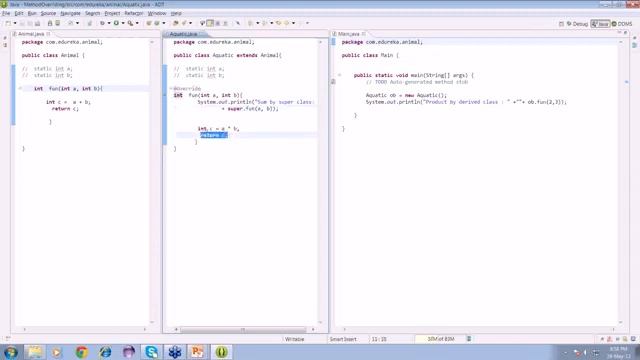Image resolution: width=640 pixels, height=360 pixels.
Task: Switch to the Animal.java editor tab
Action: click(31, 34)
